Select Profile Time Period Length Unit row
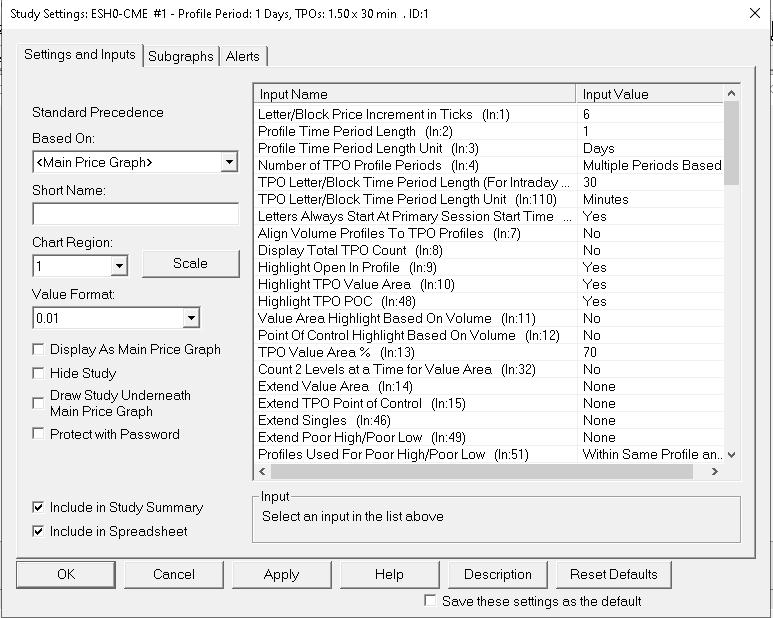This screenshot has height=618, width=773. coord(489,148)
